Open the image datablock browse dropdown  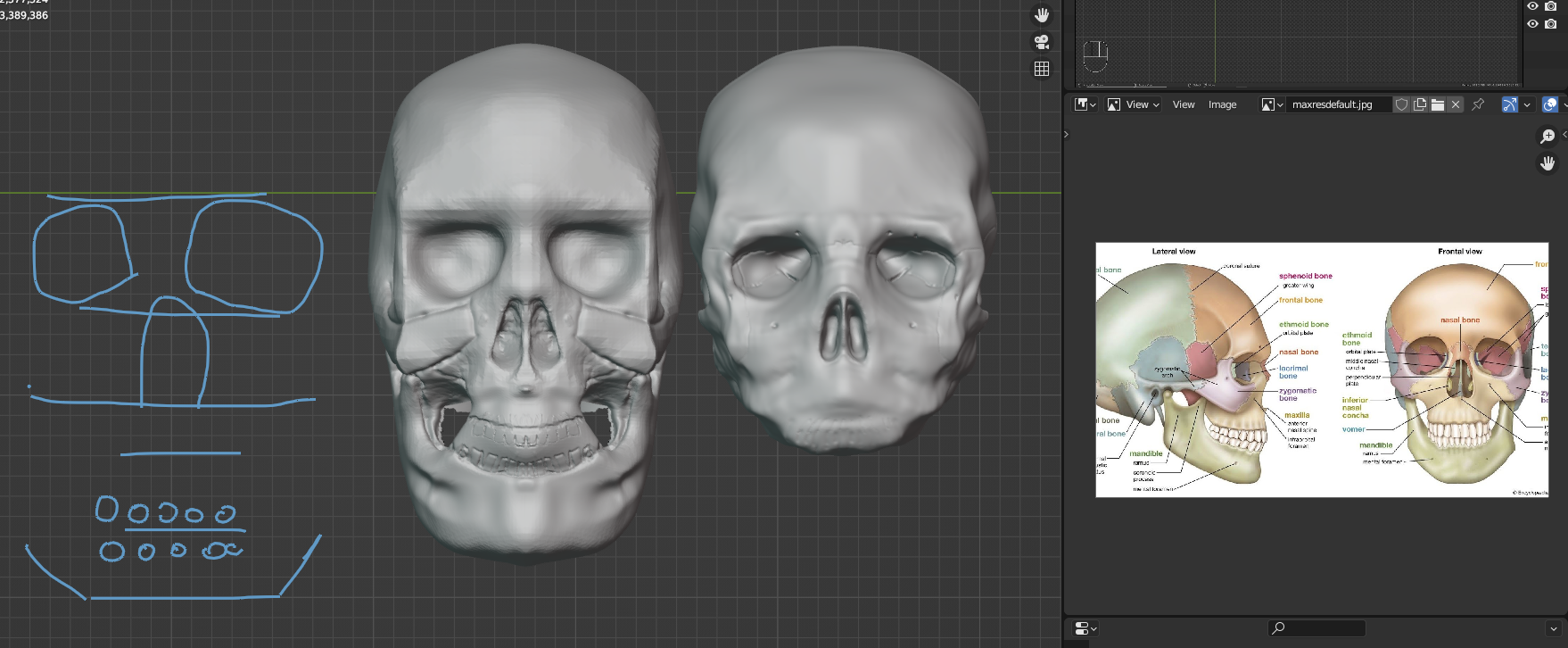(x=1272, y=104)
